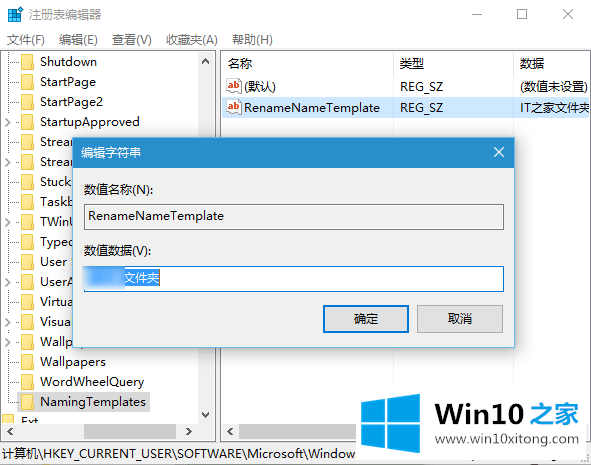
Task: Select the Shutdown tree item
Action: (68, 62)
